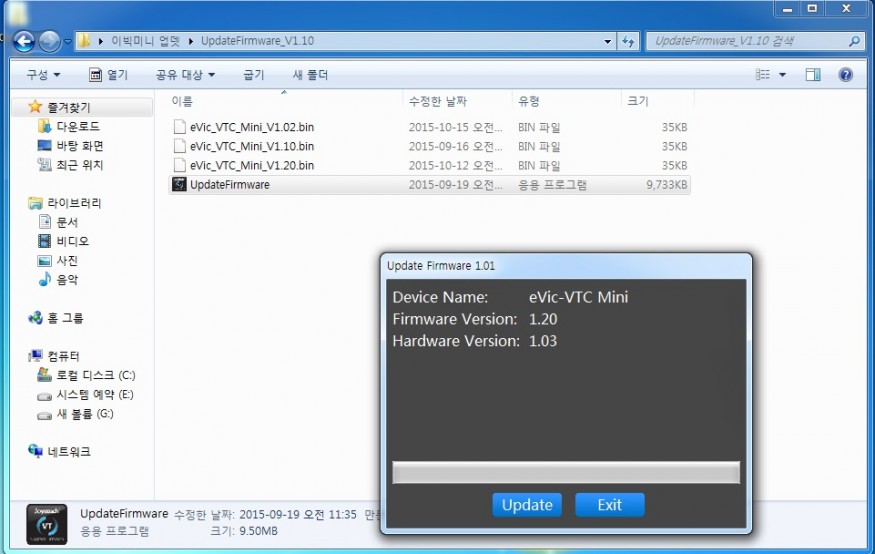The image size is (875, 554).
Task: Select the UpdateFirmware application row
Action: click(x=429, y=185)
